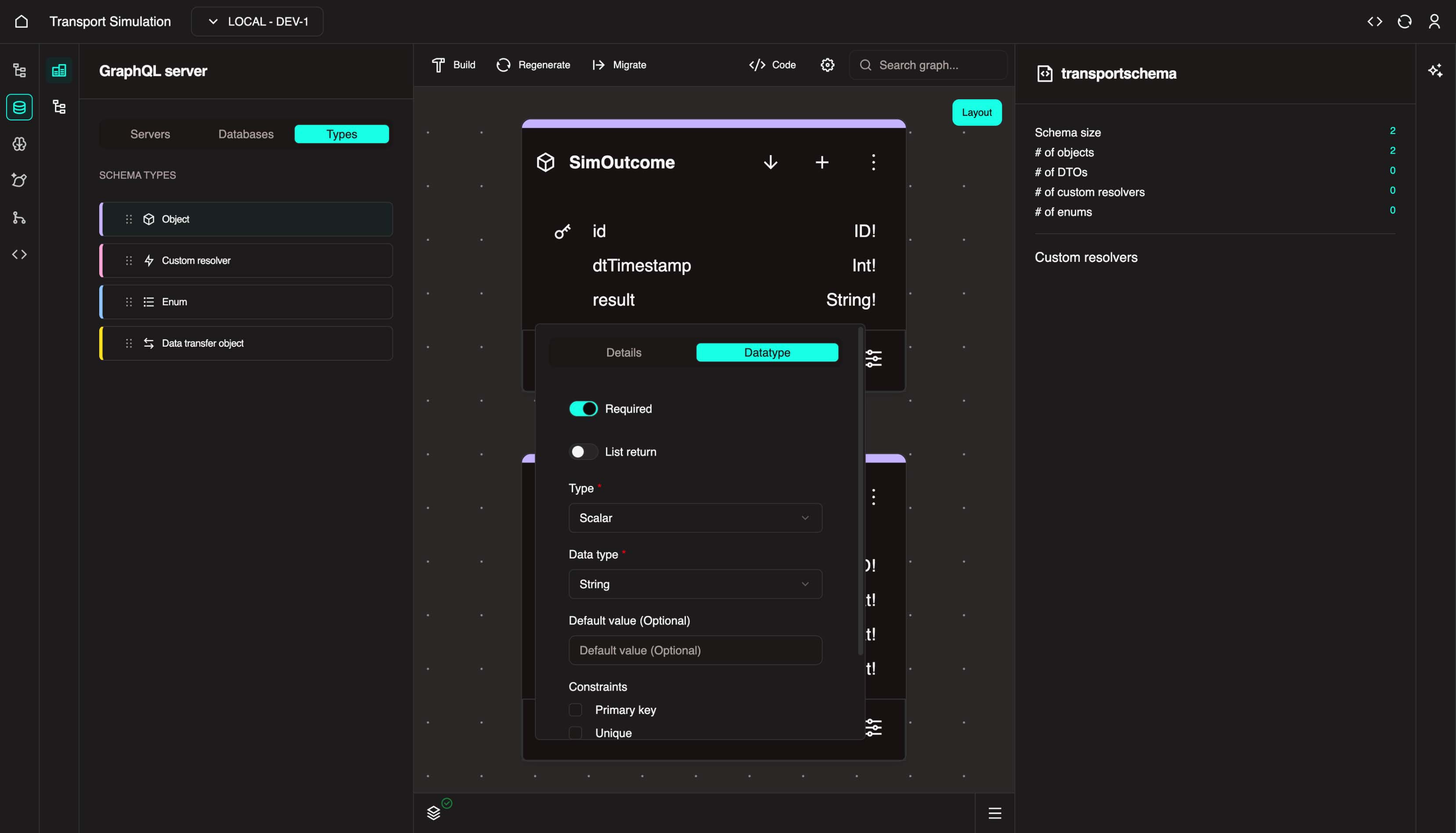Go to home via house icon
The width and height of the screenshot is (1456, 833).
21,22
